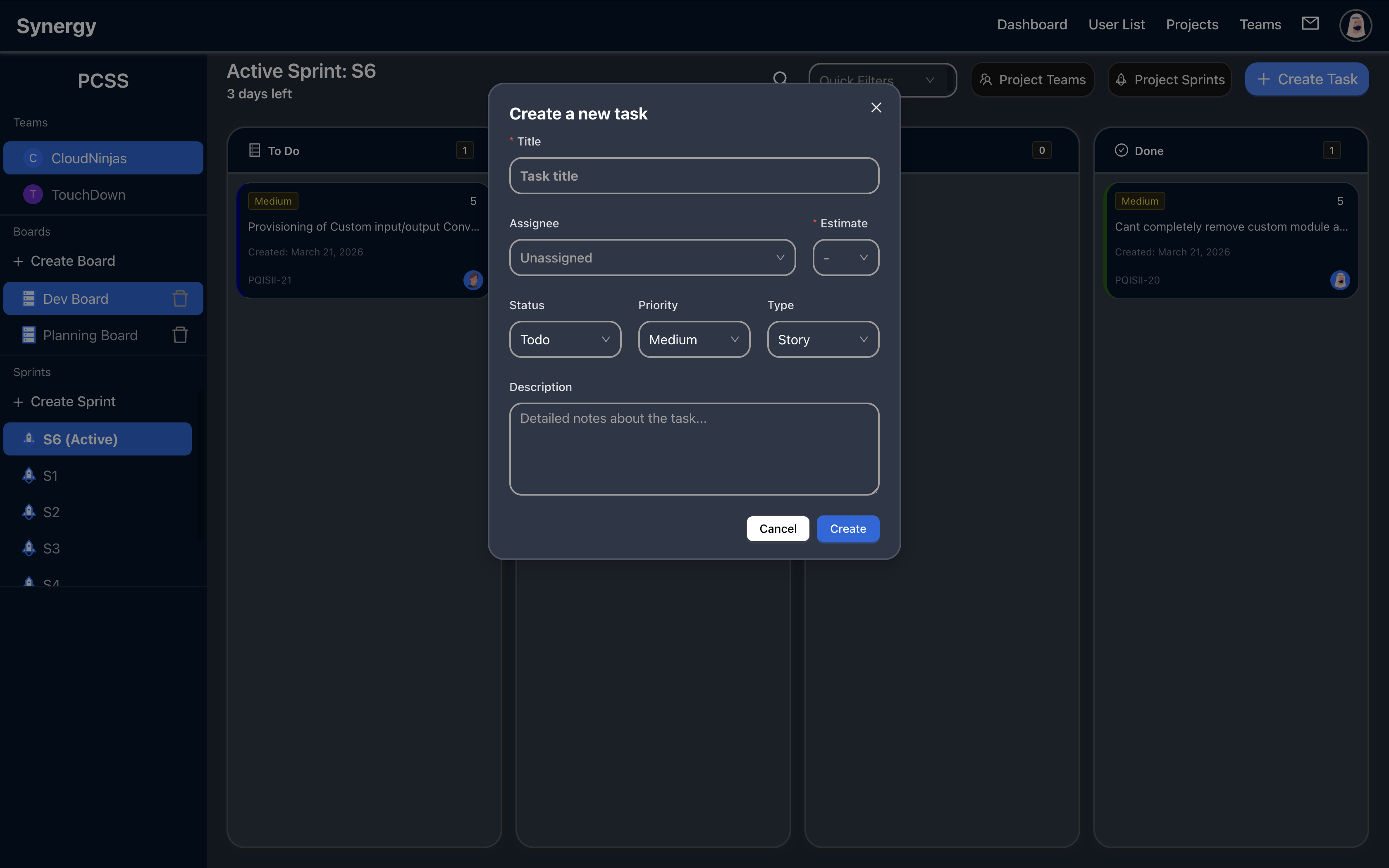Click the profile avatar top right
The image size is (1389, 868).
pyautogui.click(x=1355, y=25)
